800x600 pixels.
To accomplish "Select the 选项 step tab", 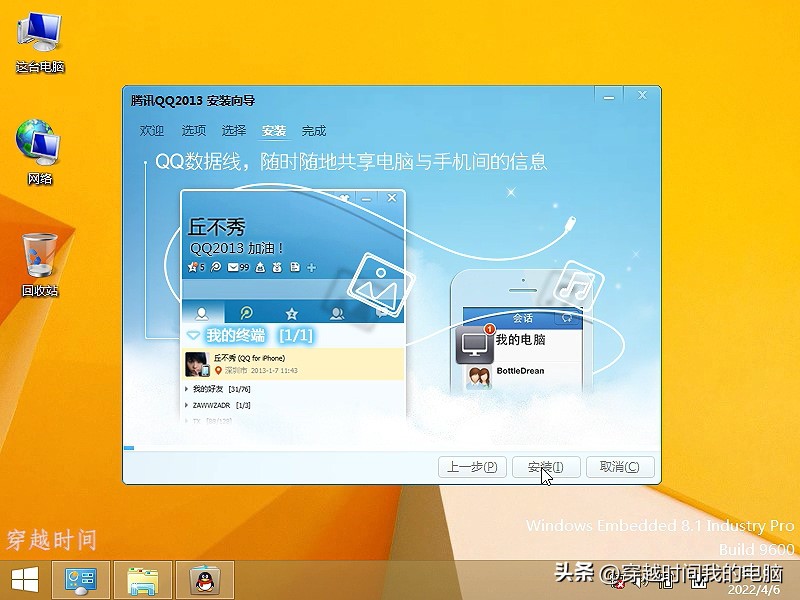I will pos(194,131).
